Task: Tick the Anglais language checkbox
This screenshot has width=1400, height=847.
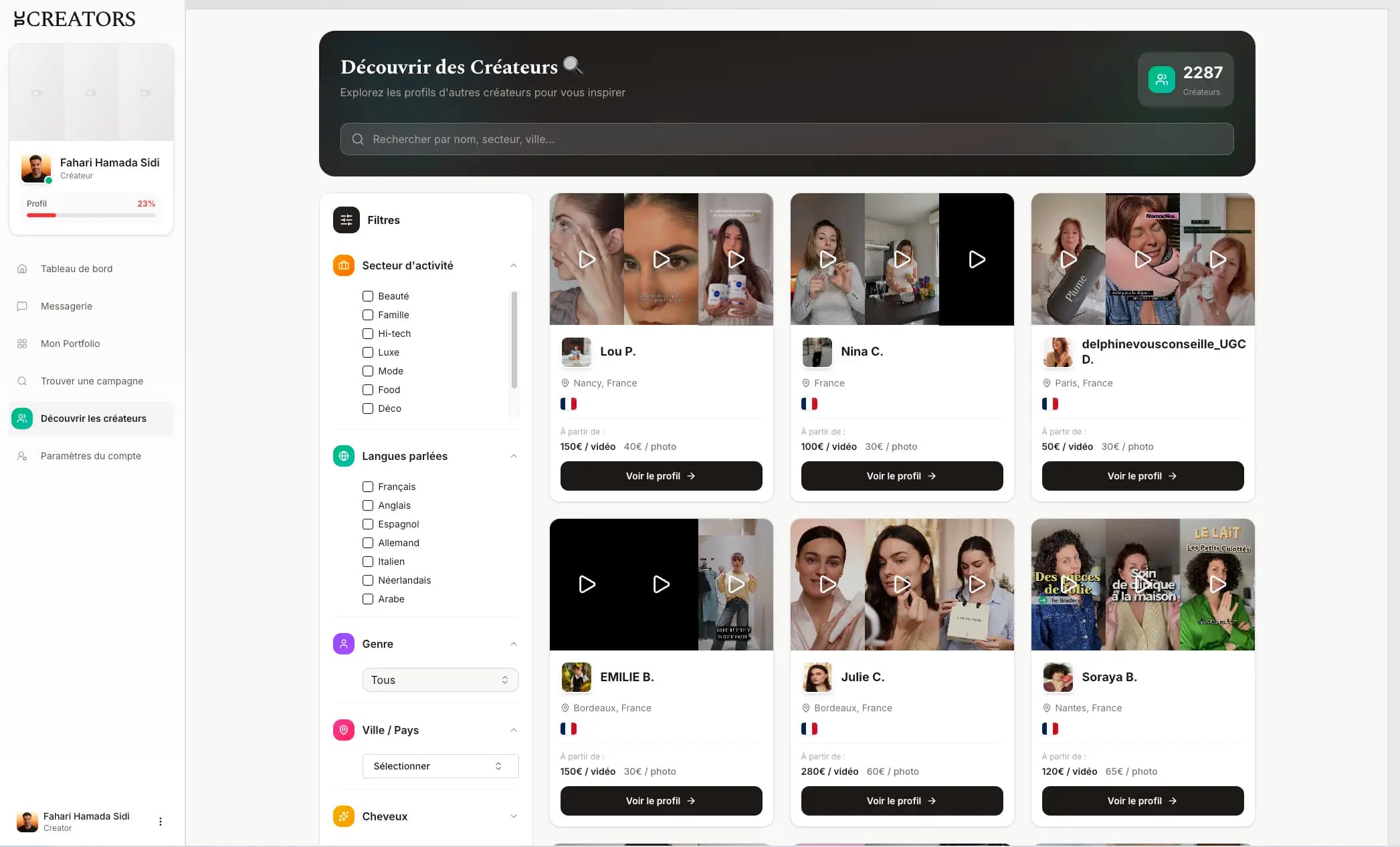Action: [368, 505]
